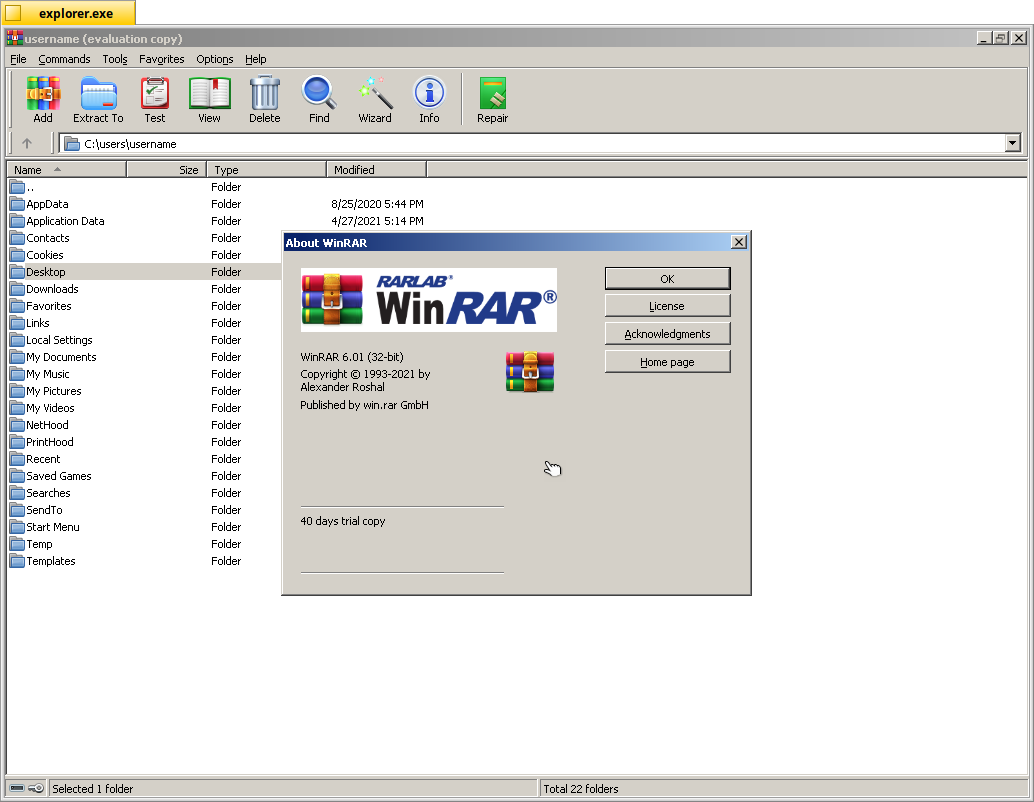This screenshot has width=1034, height=802.
Task: Open the Options menu
Action: tap(214, 59)
